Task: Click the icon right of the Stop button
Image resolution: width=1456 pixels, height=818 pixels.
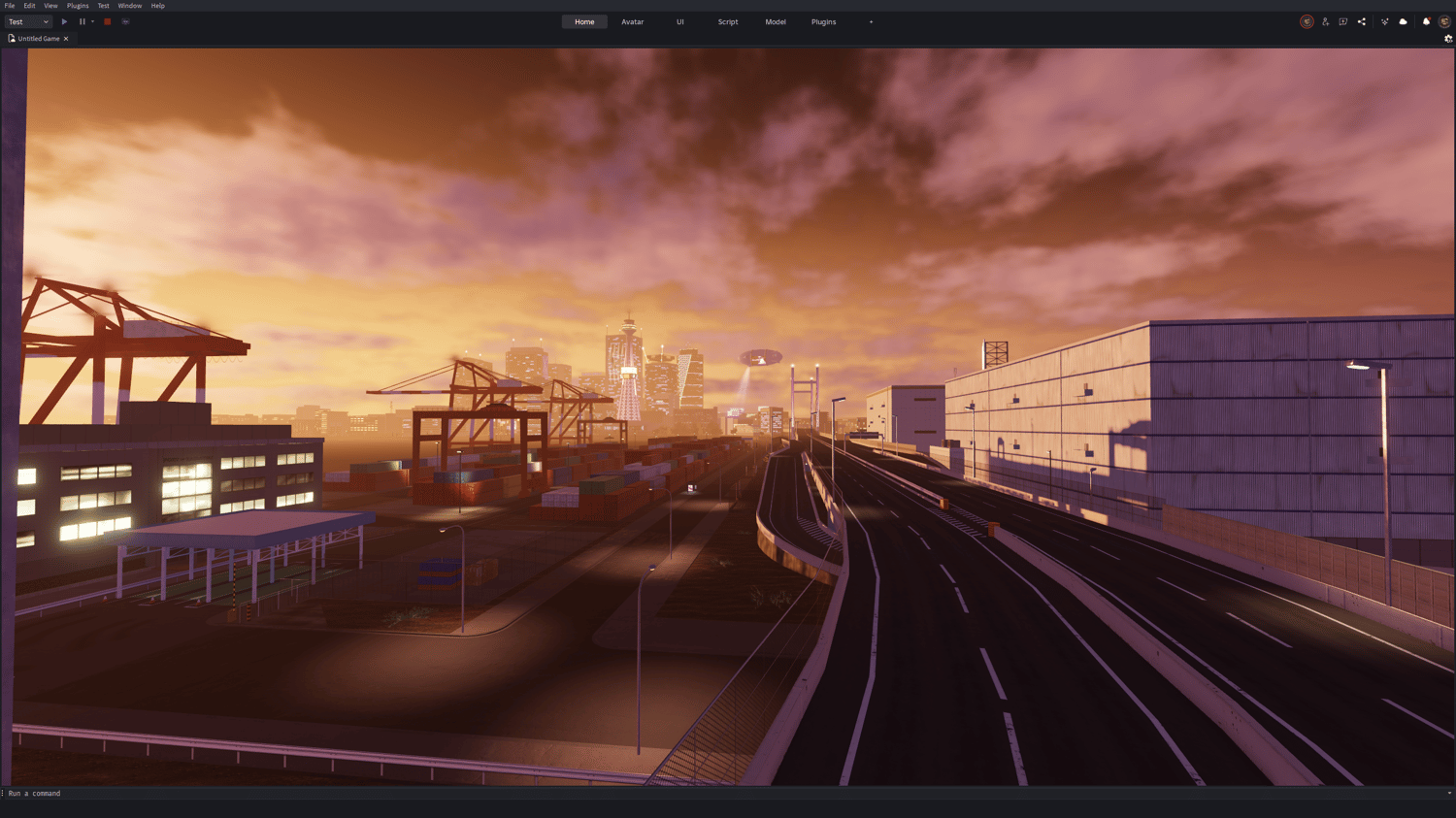Action: pyautogui.click(x=125, y=21)
